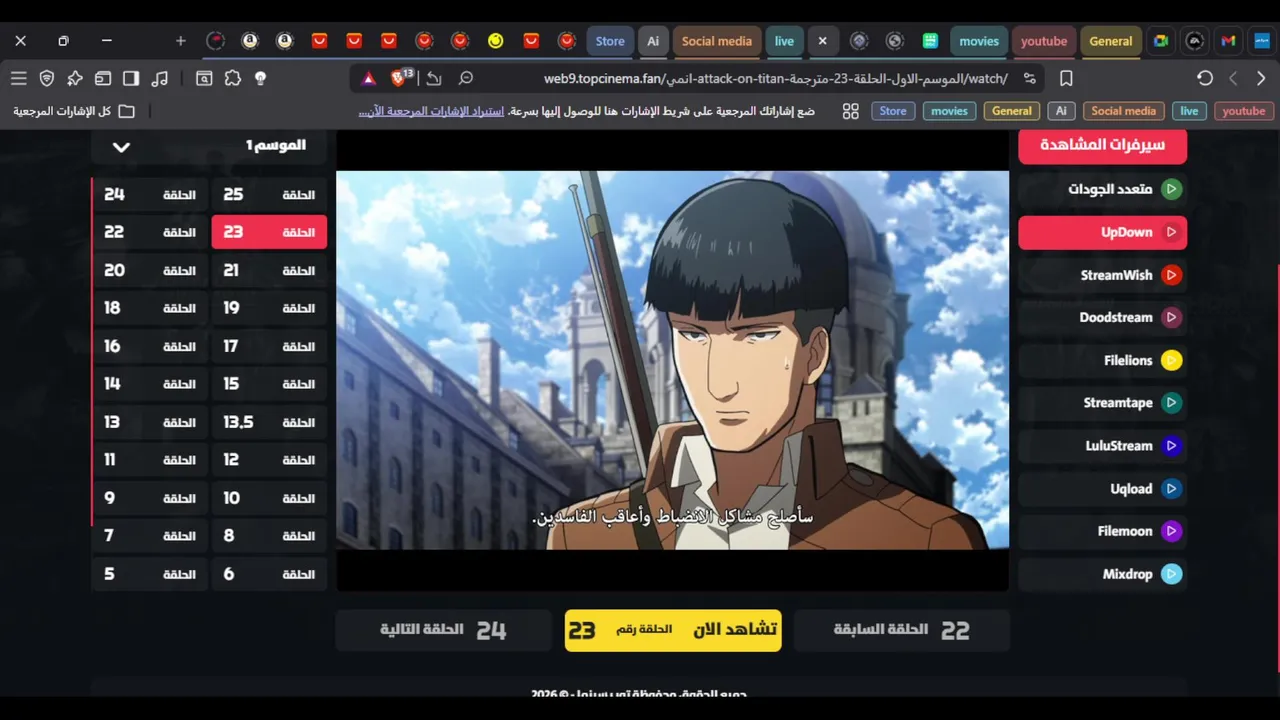
Task: Open كل الإشارات المرجعية bookmarks folder
Action: pyautogui.click(x=74, y=111)
